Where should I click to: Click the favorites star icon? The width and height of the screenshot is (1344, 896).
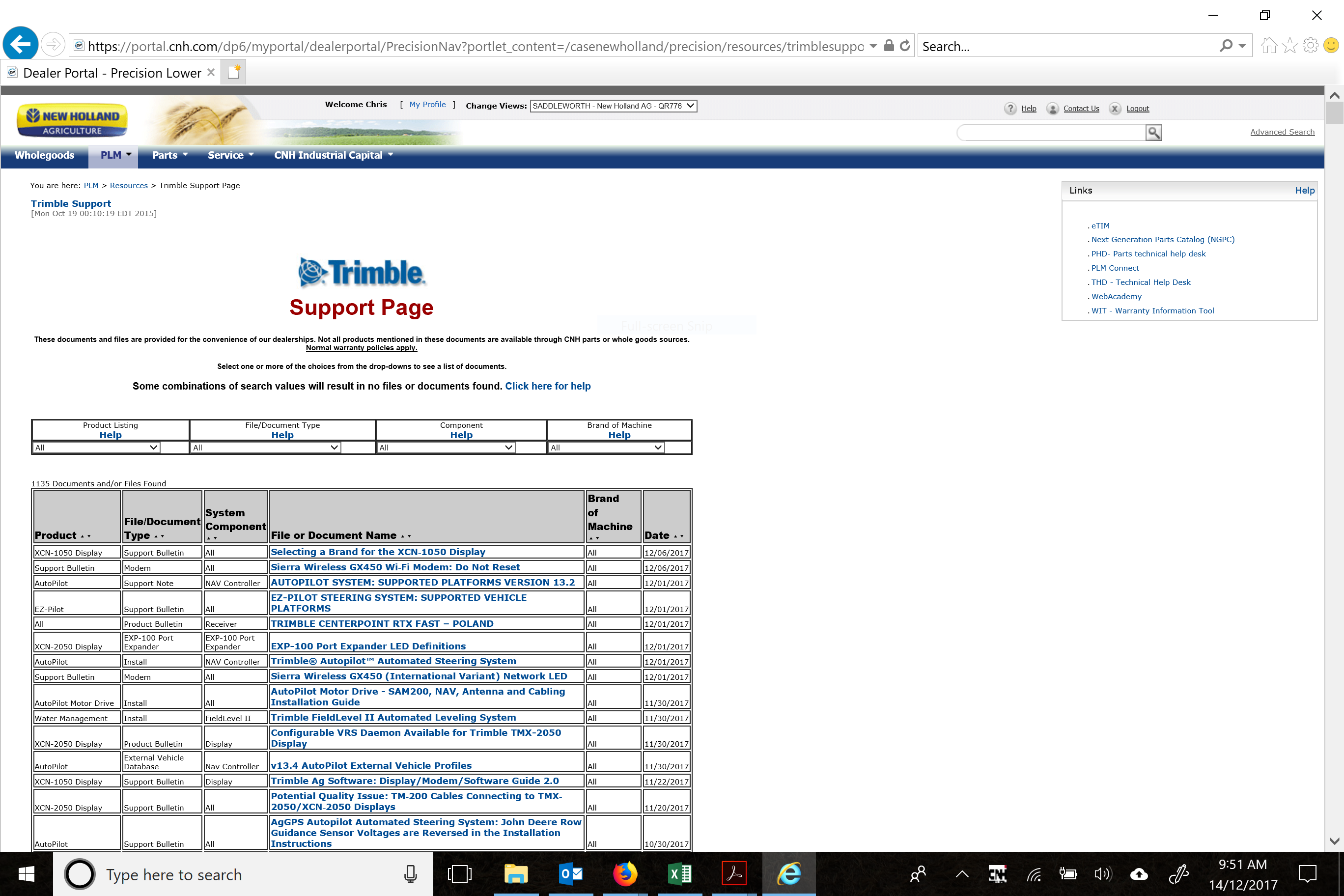click(1289, 46)
